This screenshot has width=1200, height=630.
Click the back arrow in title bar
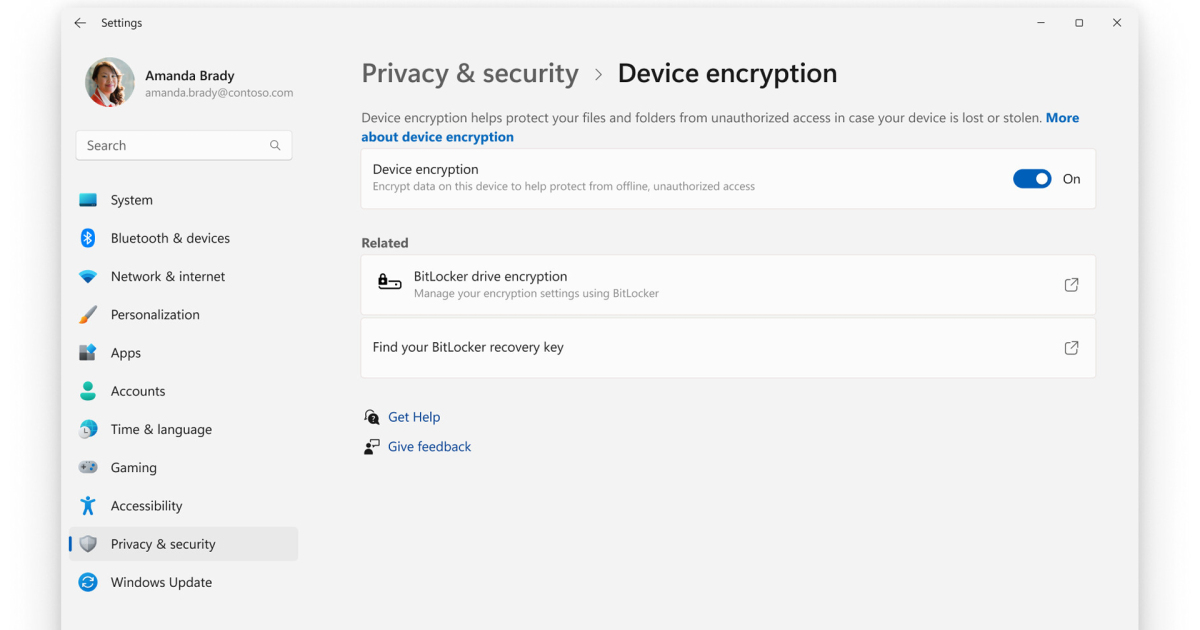tap(80, 23)
